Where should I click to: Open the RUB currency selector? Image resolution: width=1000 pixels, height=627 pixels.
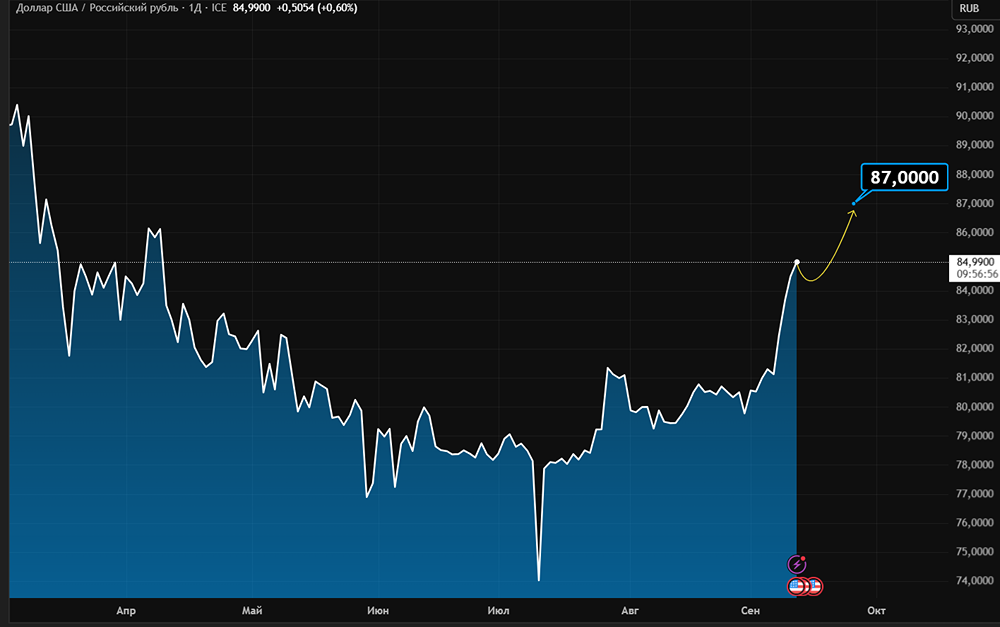click(969, 8)
